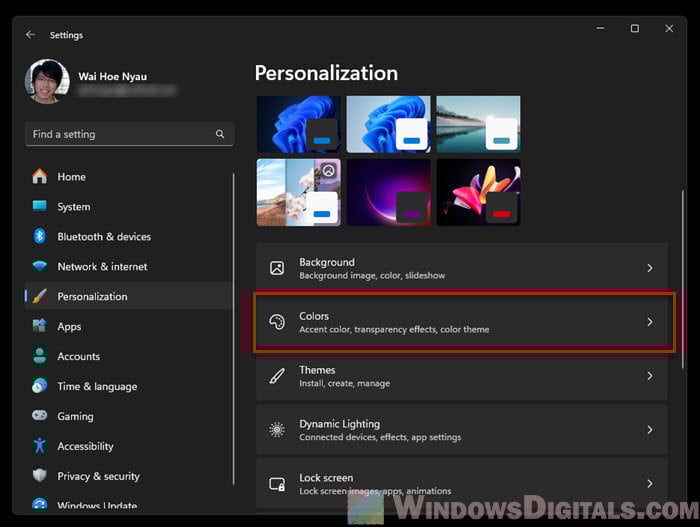Click the Gaming controller icon
Image resolution: width=700 pixels, height=527 pixels.
click(40, 415)
